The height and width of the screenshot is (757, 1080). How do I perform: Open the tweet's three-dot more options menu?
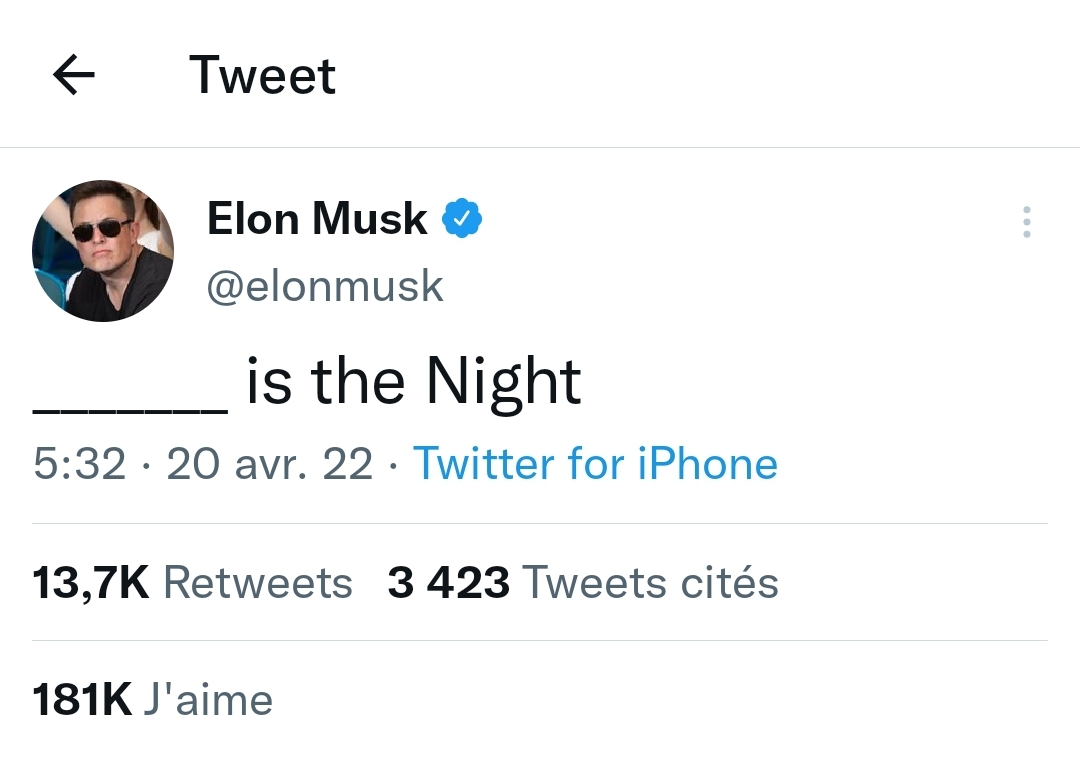click(x=1026, y=221)
